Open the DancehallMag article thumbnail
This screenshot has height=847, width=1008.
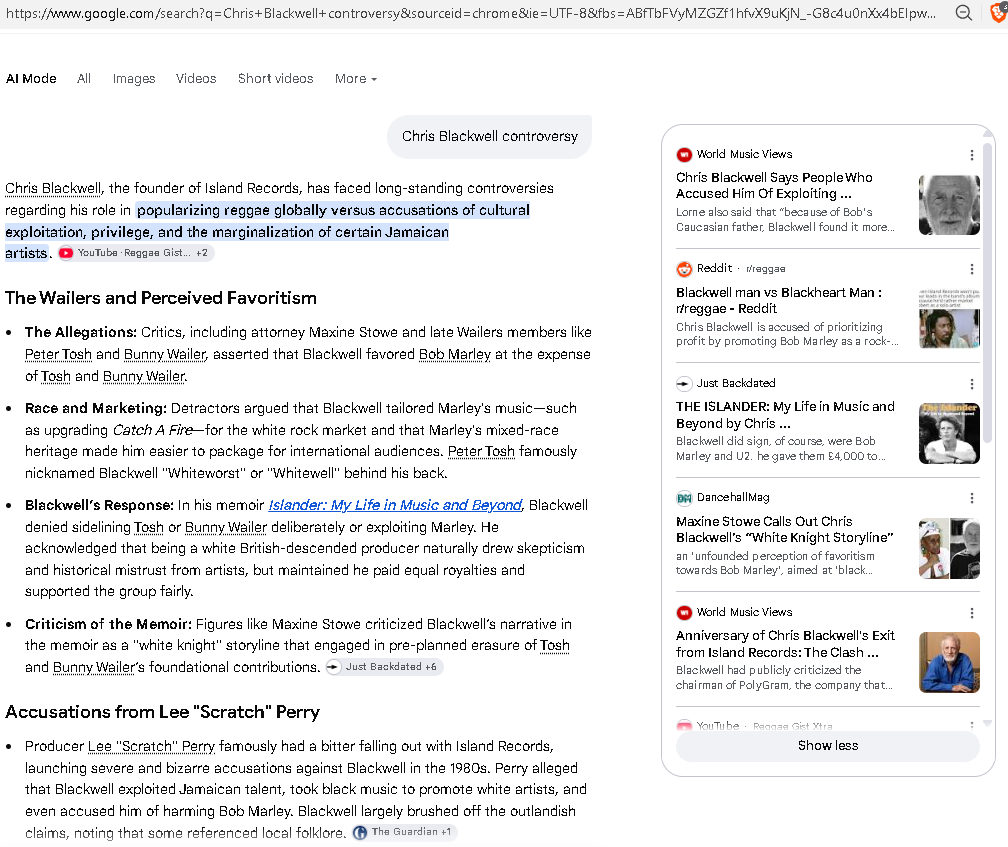(x=949, y=549)
